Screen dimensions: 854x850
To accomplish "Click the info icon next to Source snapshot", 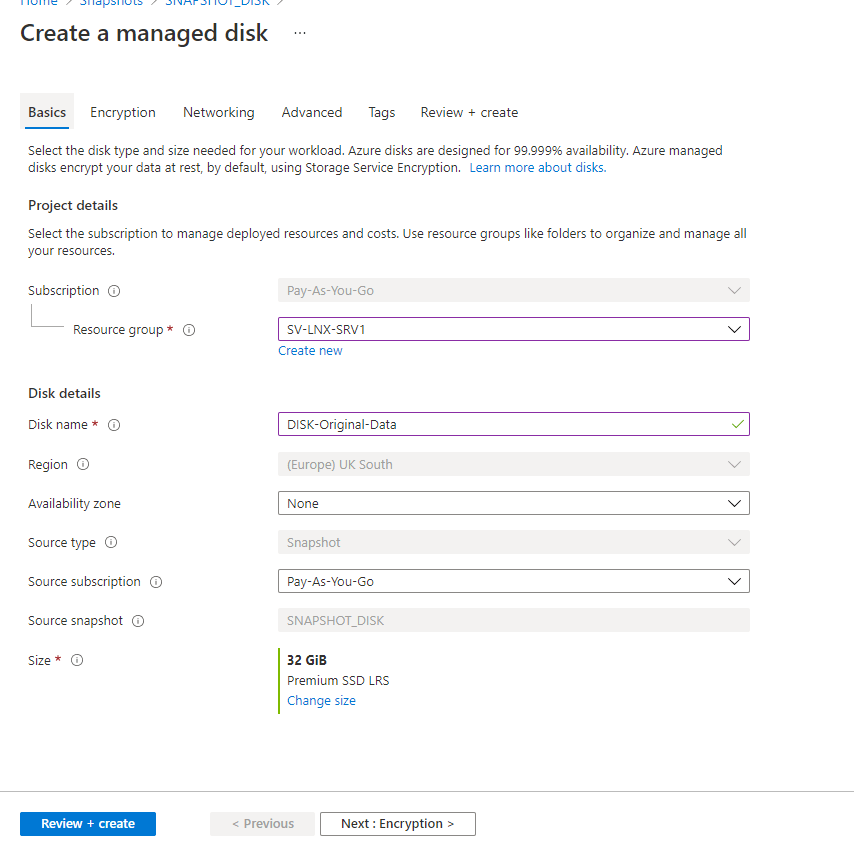I will pyautogui.click(x=138, y=621).
